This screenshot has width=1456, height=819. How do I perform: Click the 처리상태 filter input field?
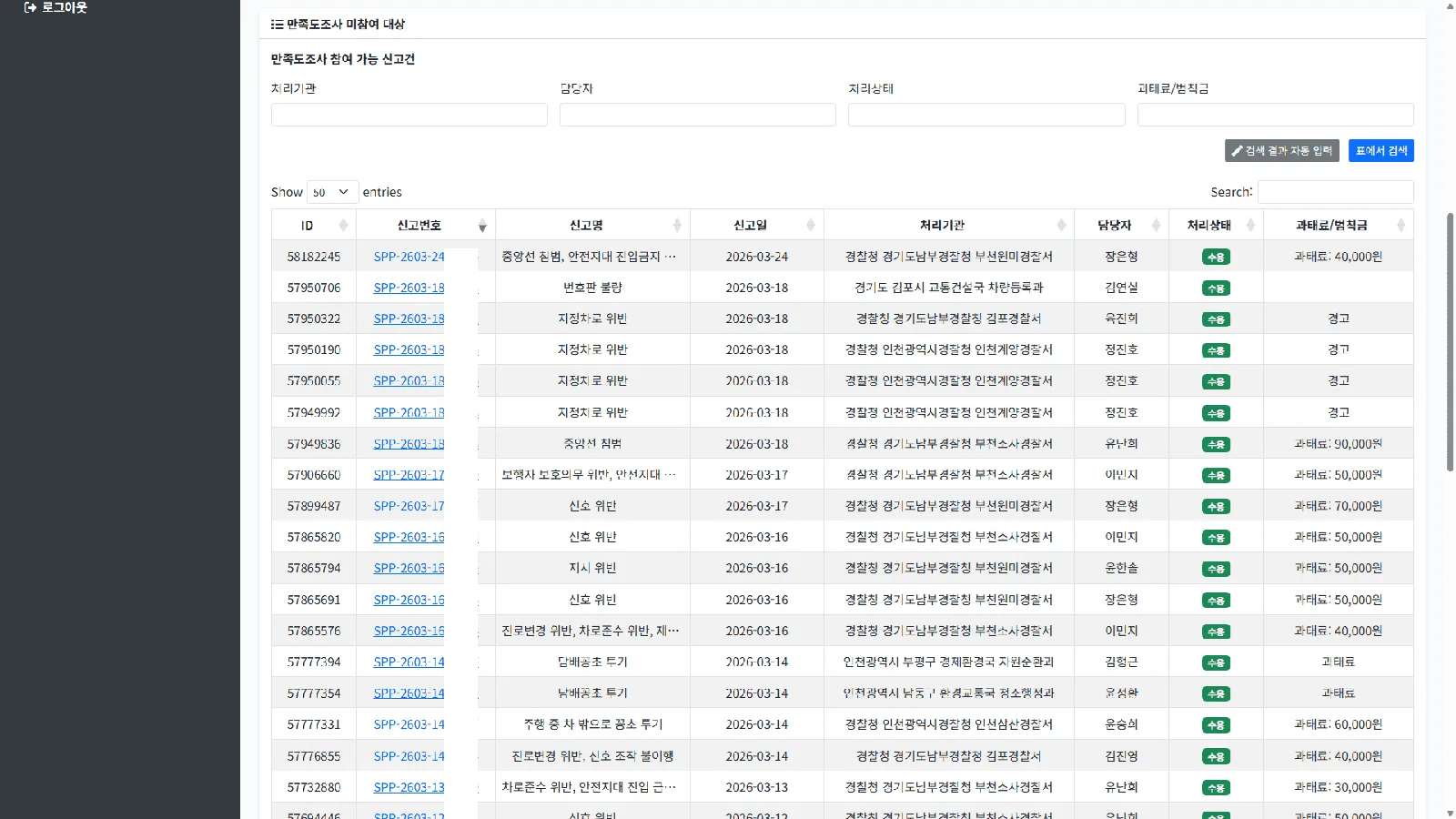point(986,115)
